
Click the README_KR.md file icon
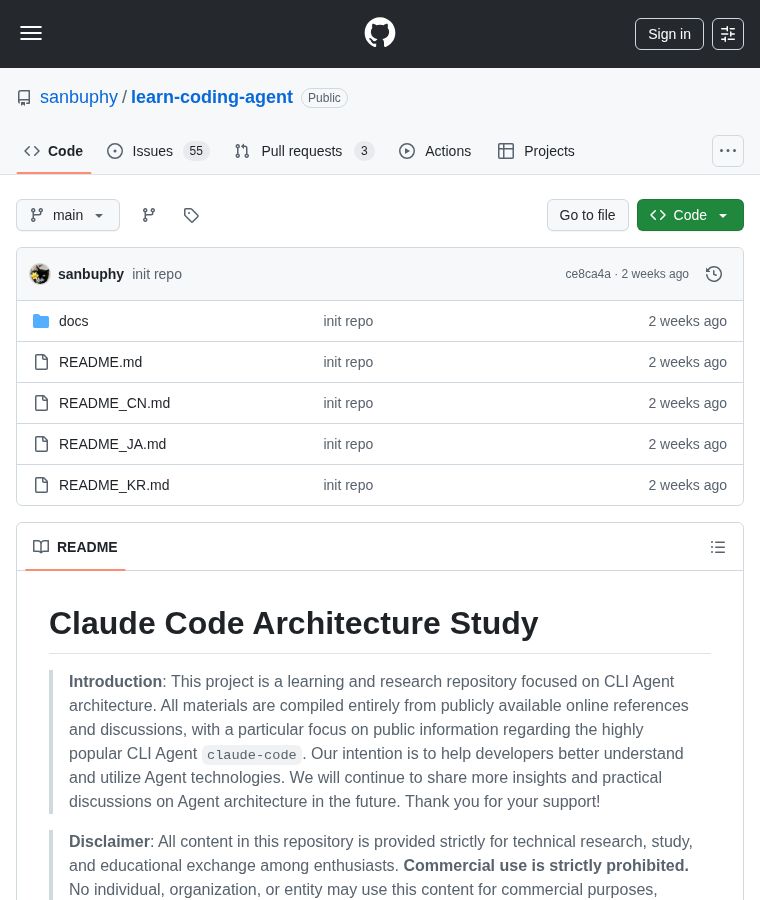(41, 485)
